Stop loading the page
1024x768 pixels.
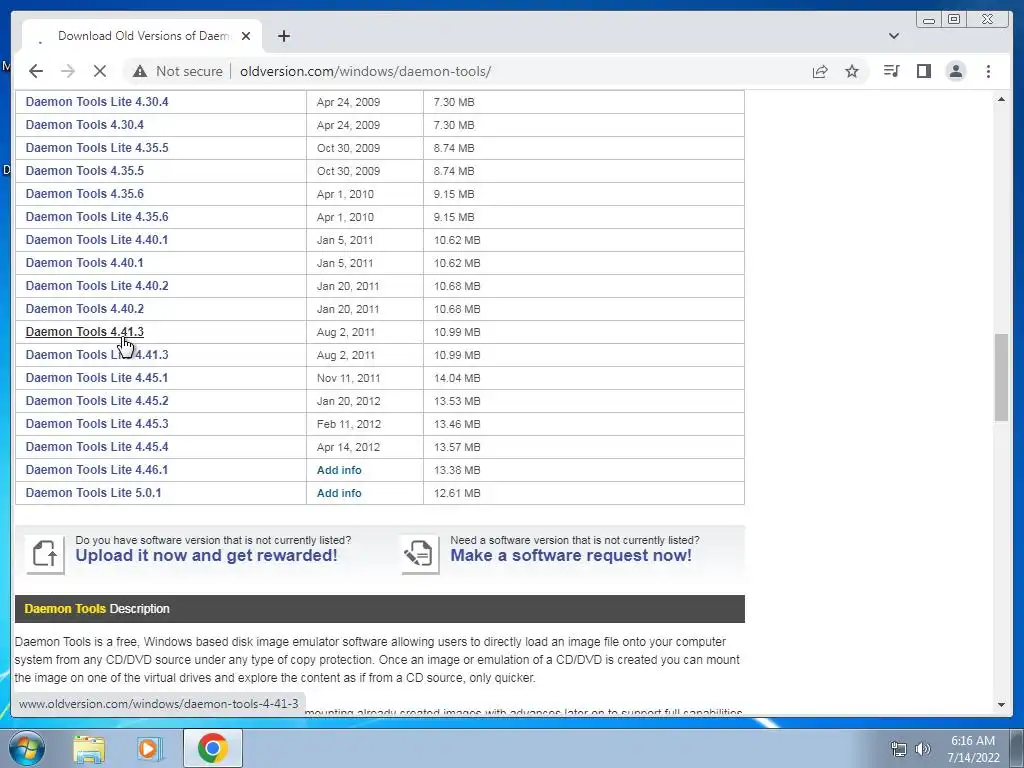[100, 71]
